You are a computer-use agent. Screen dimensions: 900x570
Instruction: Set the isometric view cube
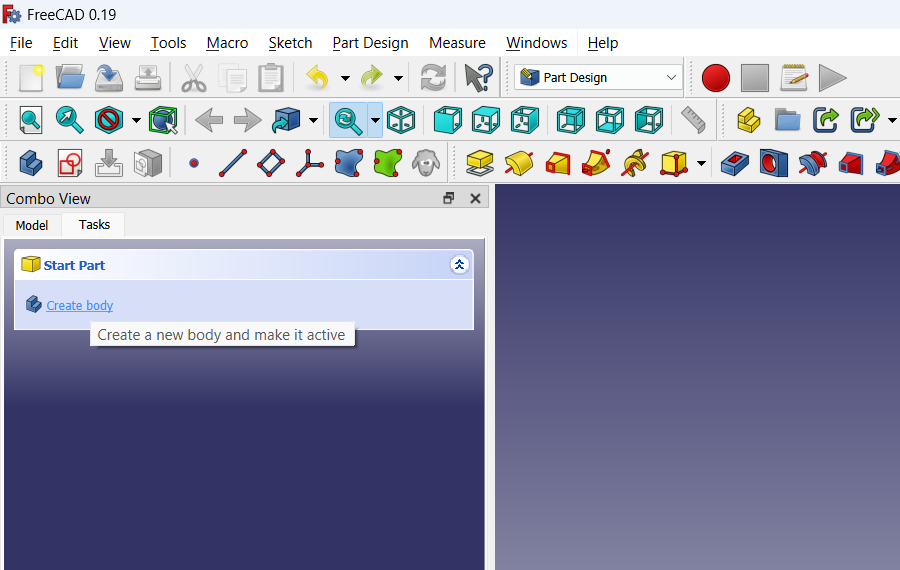[x=401, y=121]
